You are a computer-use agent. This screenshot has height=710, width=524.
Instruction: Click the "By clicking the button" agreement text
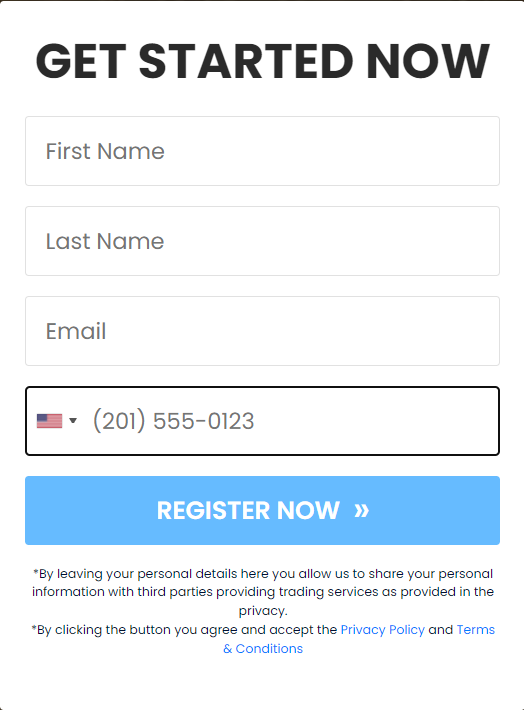pos(184,630)
